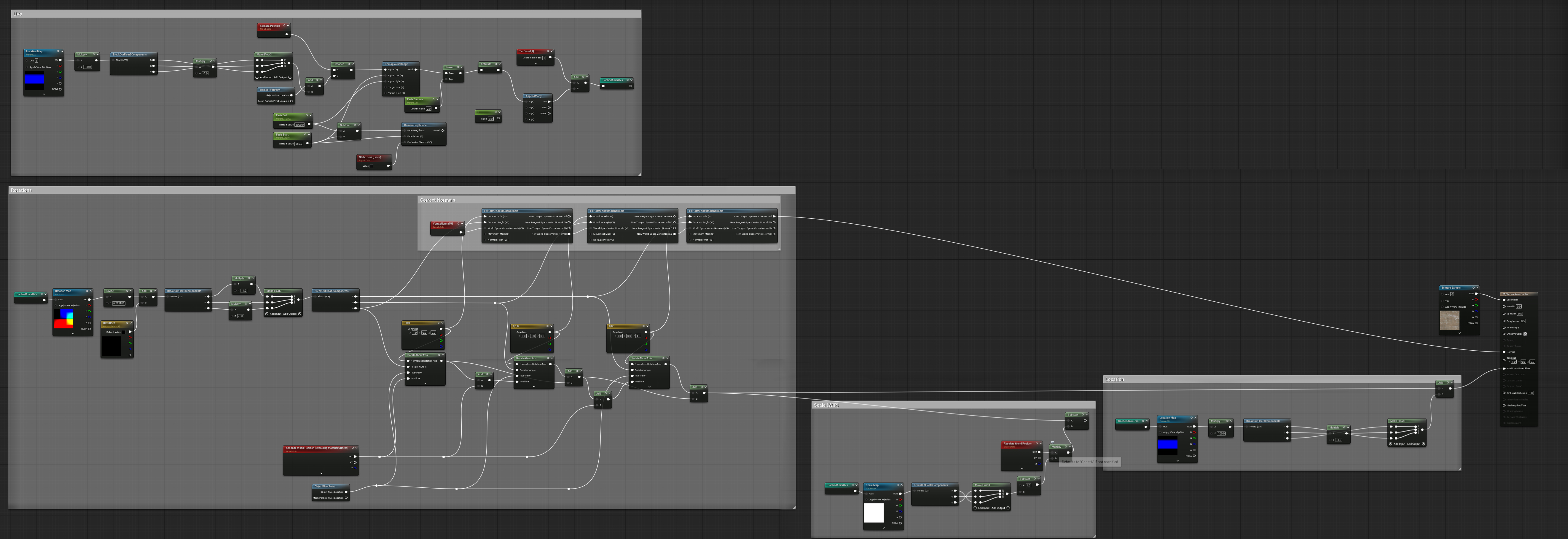Viewport: 1568px width, 539px height.
Task: Click the chevron on the 1,0,0 constant header
Action: [x=442, y=323]
